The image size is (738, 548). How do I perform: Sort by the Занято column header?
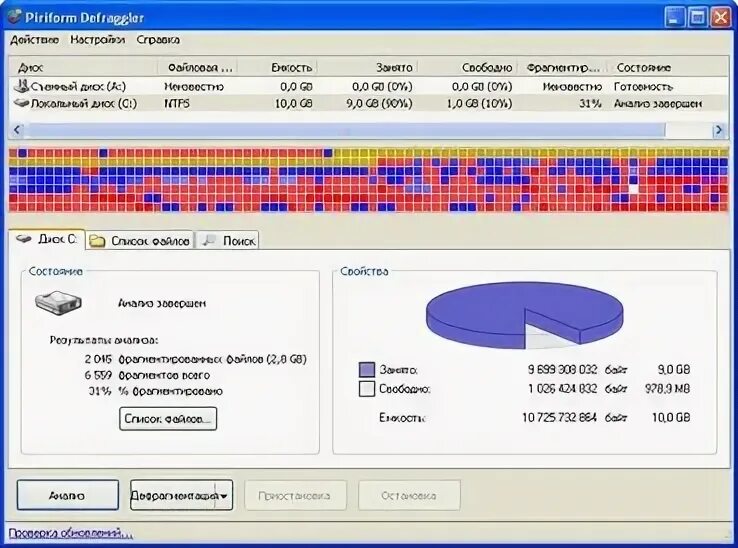367,67
